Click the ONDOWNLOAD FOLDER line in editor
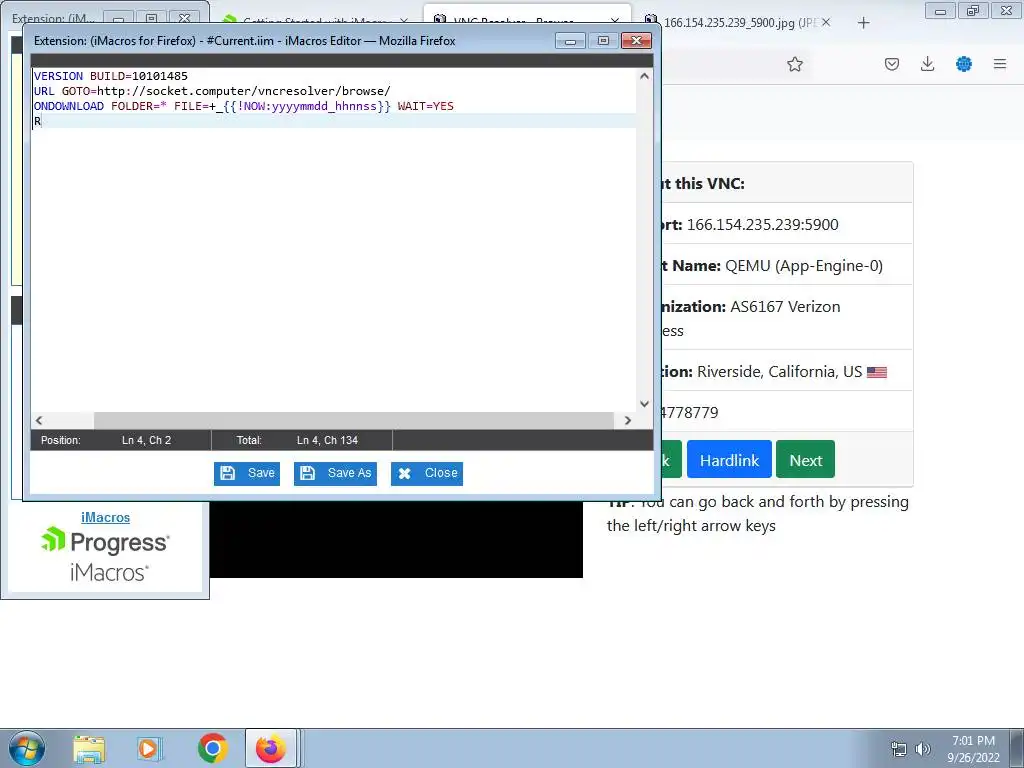This screenshot has width=1024, height=768. click(x=244, y=106)
